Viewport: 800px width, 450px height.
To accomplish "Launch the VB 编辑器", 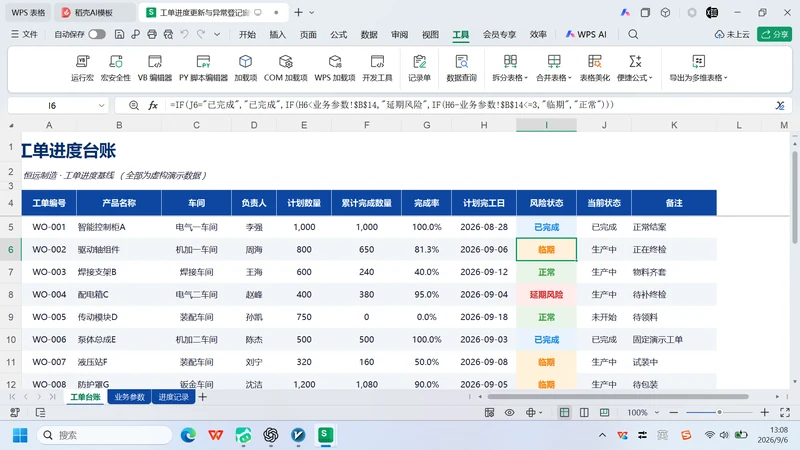I will click(x=155, y=68).
